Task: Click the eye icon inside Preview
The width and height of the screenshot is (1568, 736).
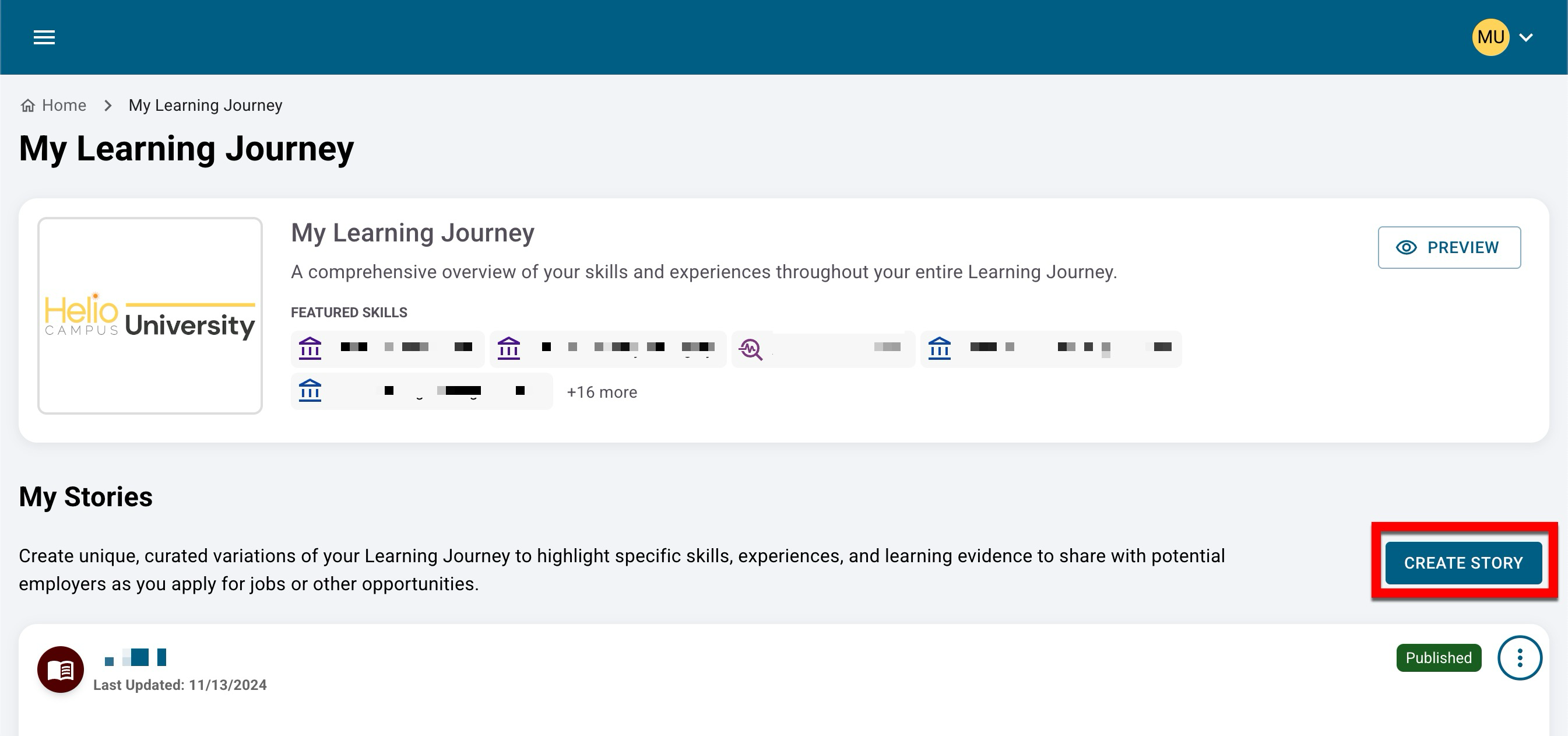Action: point(1406,247)
